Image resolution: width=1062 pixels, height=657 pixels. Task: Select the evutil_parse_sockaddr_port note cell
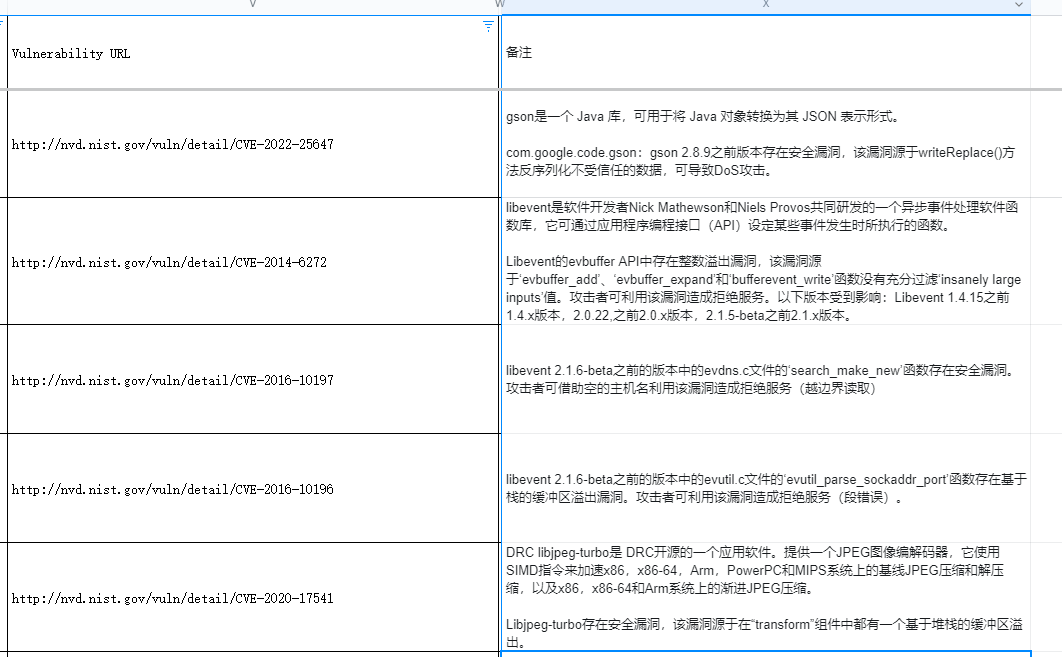[x=765, y=488]
